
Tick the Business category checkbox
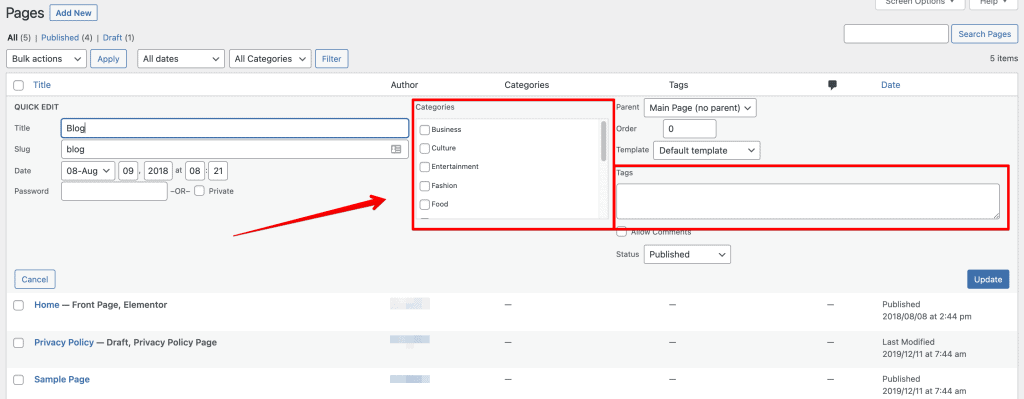point(424,130)
